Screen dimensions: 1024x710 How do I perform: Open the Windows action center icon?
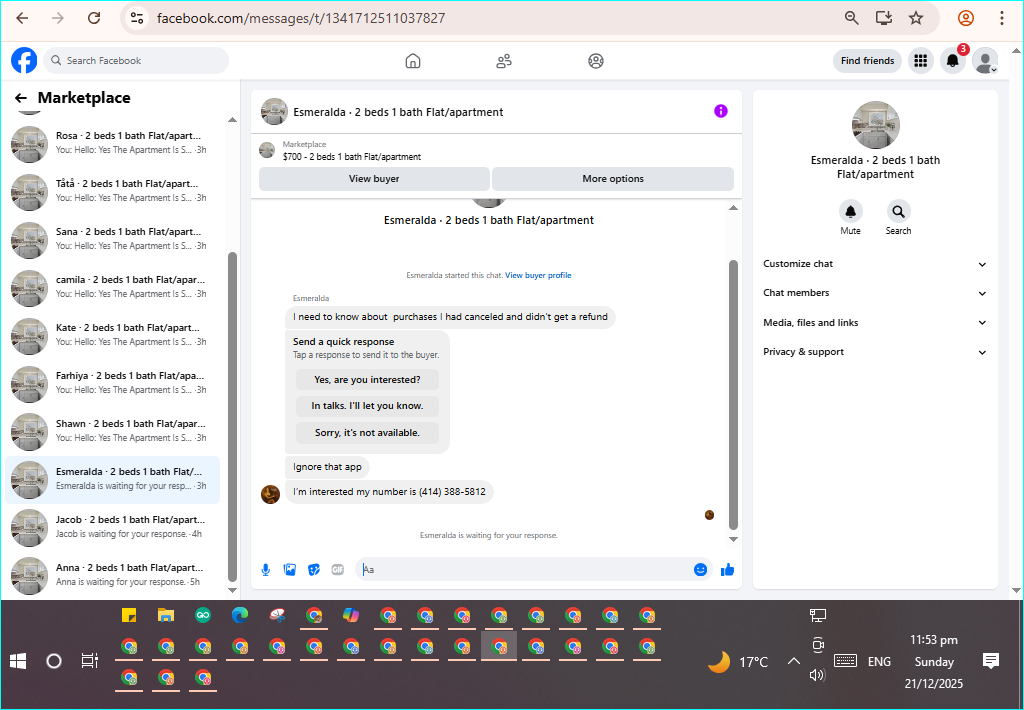tap(991, 661)
